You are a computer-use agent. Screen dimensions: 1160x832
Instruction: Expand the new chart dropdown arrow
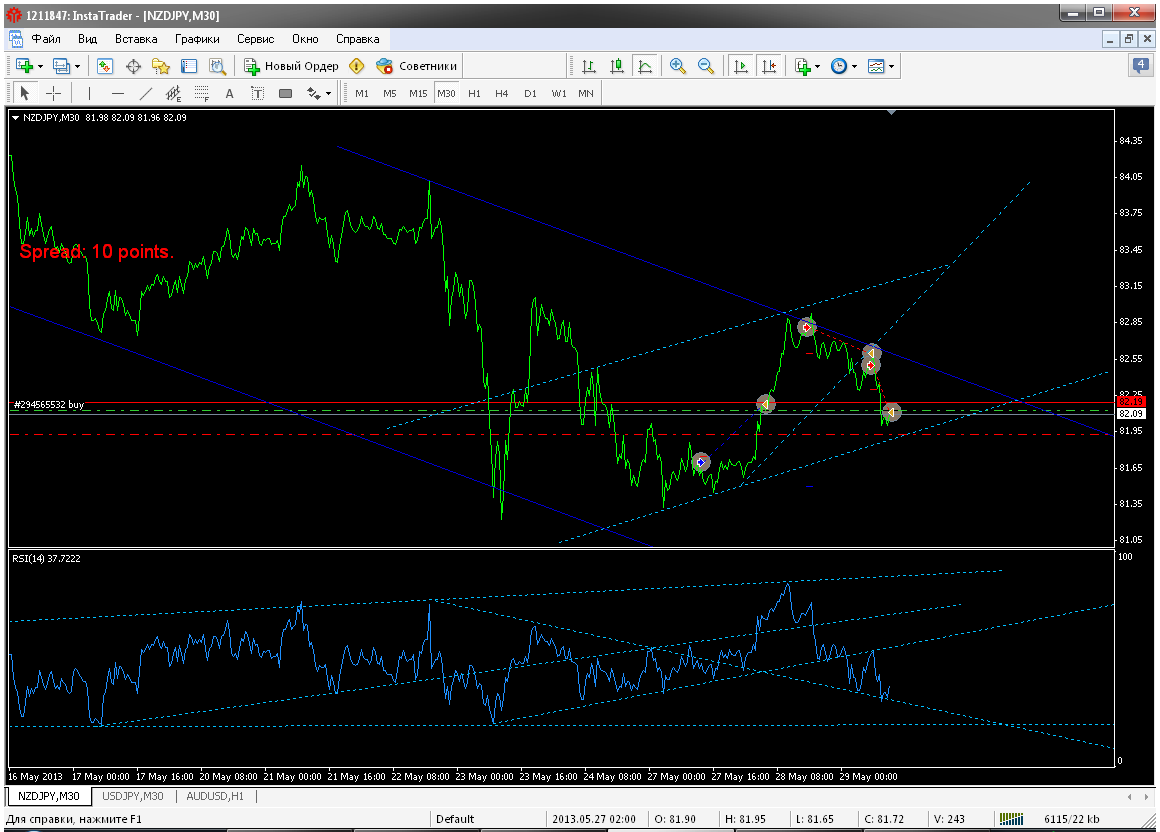[41, 67]
